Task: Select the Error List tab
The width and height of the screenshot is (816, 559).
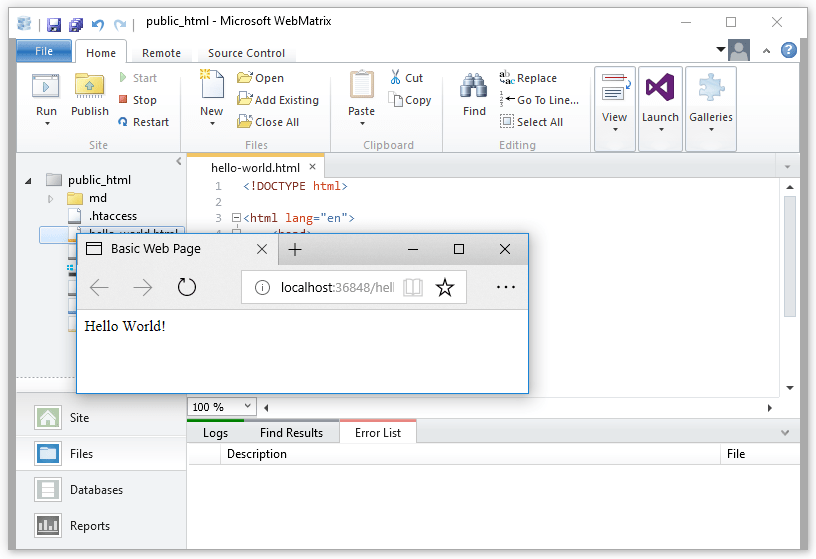Action: [x=378, y=433]
